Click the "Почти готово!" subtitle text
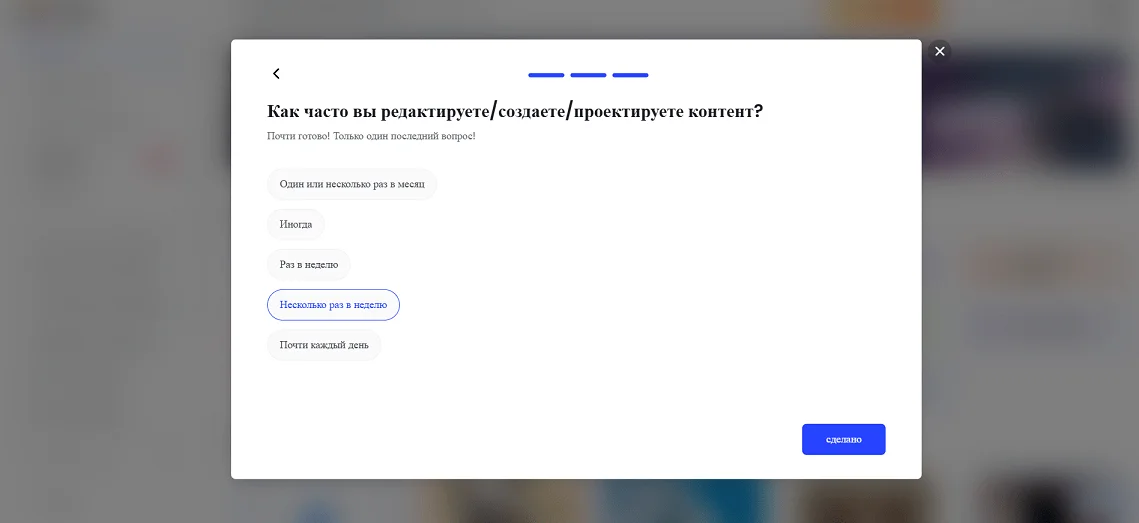Image resolution: width=1139 pixels, height=523 pixels. 297,136
